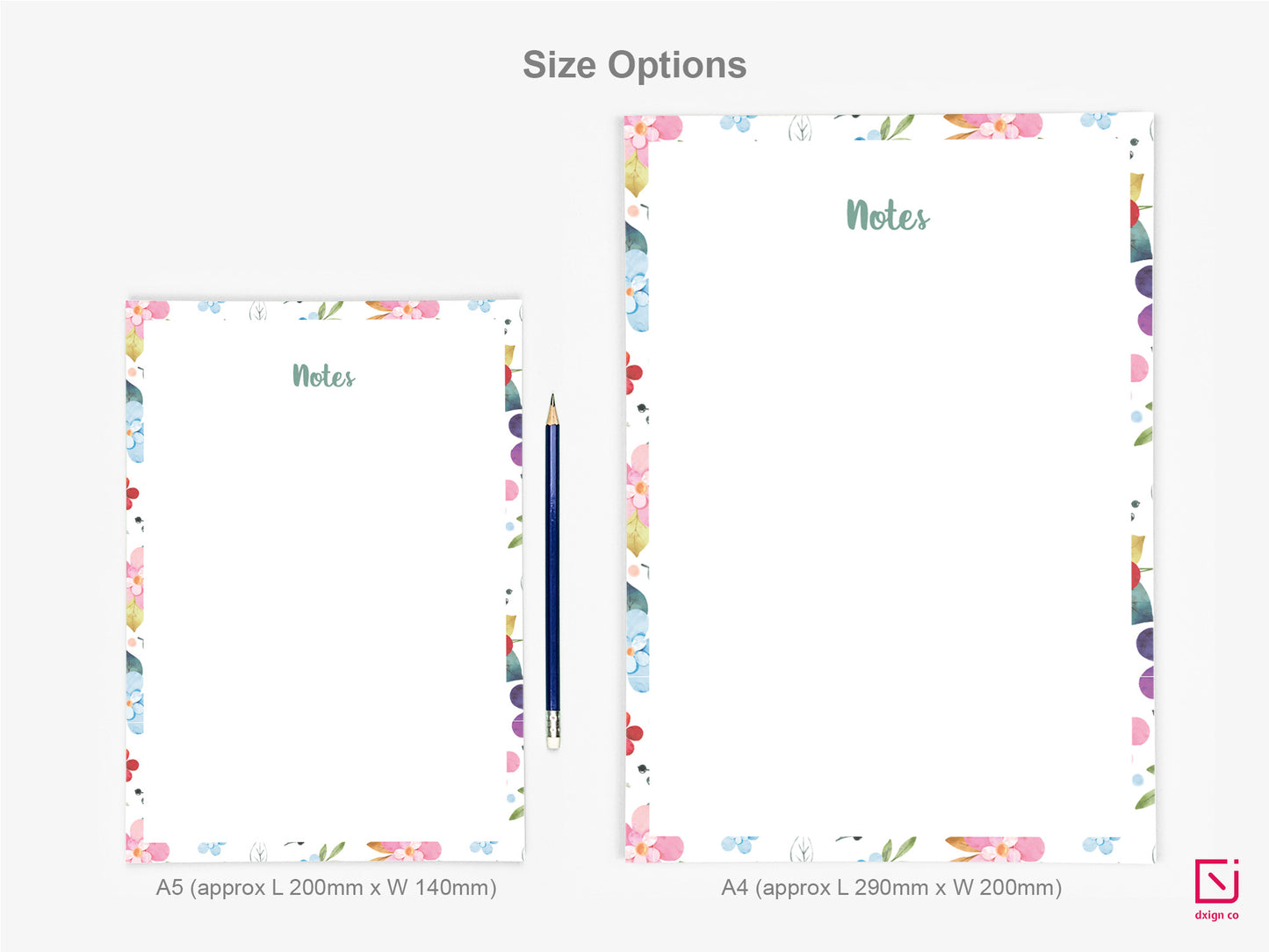Screen dimensions: 1269x952
Task: Click the sharpened pencil tip
Action: pyautogui.click(x=552, y=406)
